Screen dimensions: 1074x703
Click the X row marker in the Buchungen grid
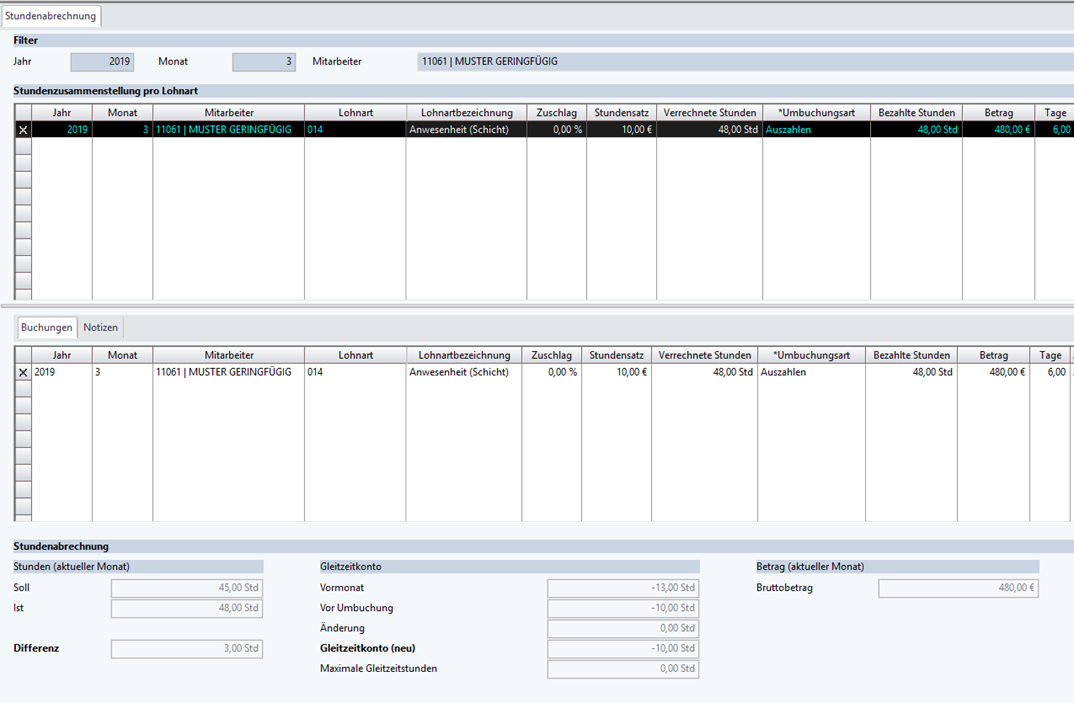click(23, 372)
